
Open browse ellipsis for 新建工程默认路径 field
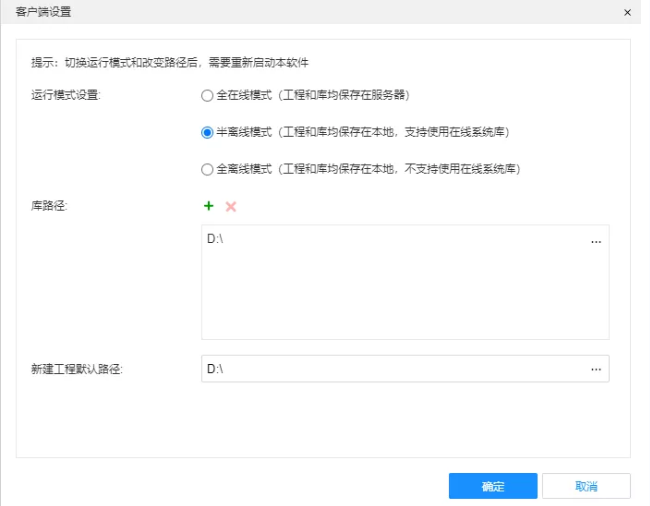point(596,369)
